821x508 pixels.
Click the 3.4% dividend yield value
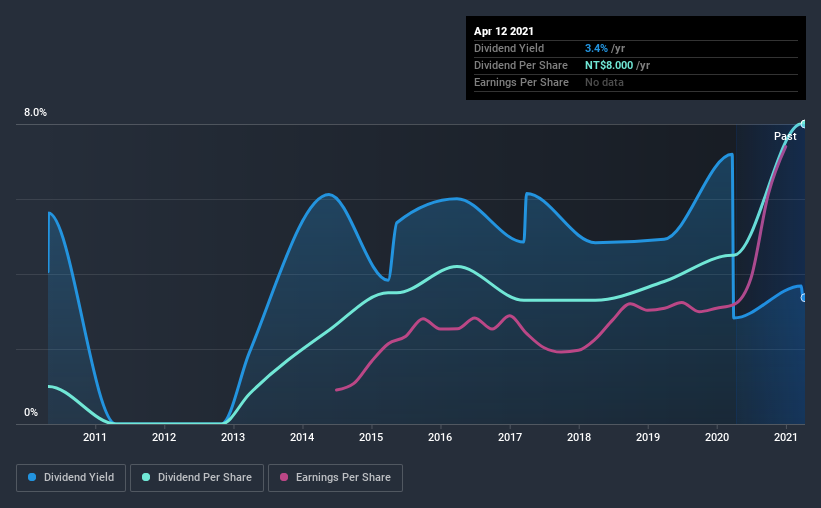coord(596,48)
